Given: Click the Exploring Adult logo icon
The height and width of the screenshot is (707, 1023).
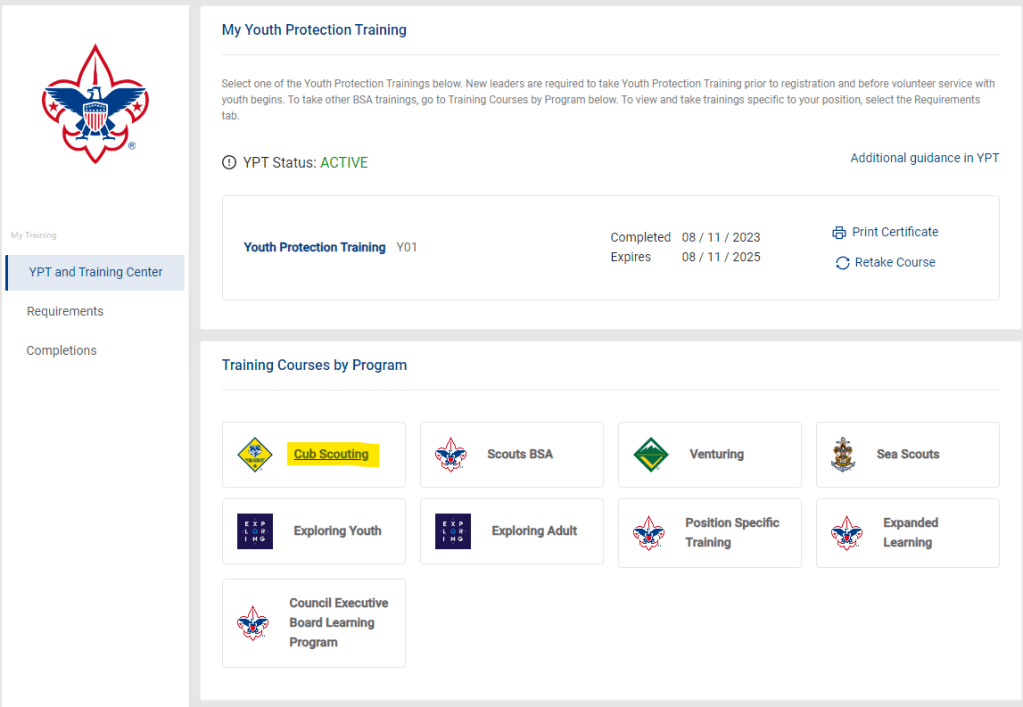Looking at the screenshot, I should [452, 531].
